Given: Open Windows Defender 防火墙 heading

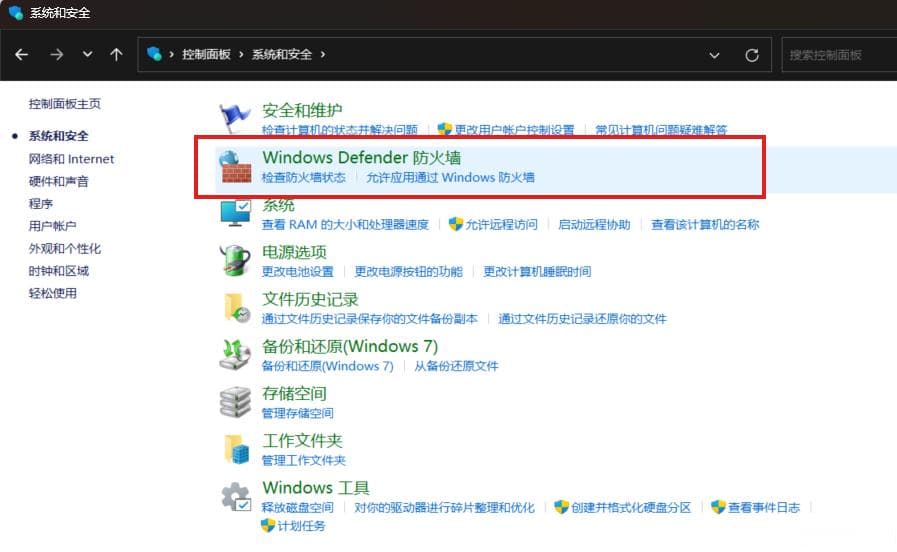Looking at the screenshot, I should pyautogui.click(x=362, y=157).
